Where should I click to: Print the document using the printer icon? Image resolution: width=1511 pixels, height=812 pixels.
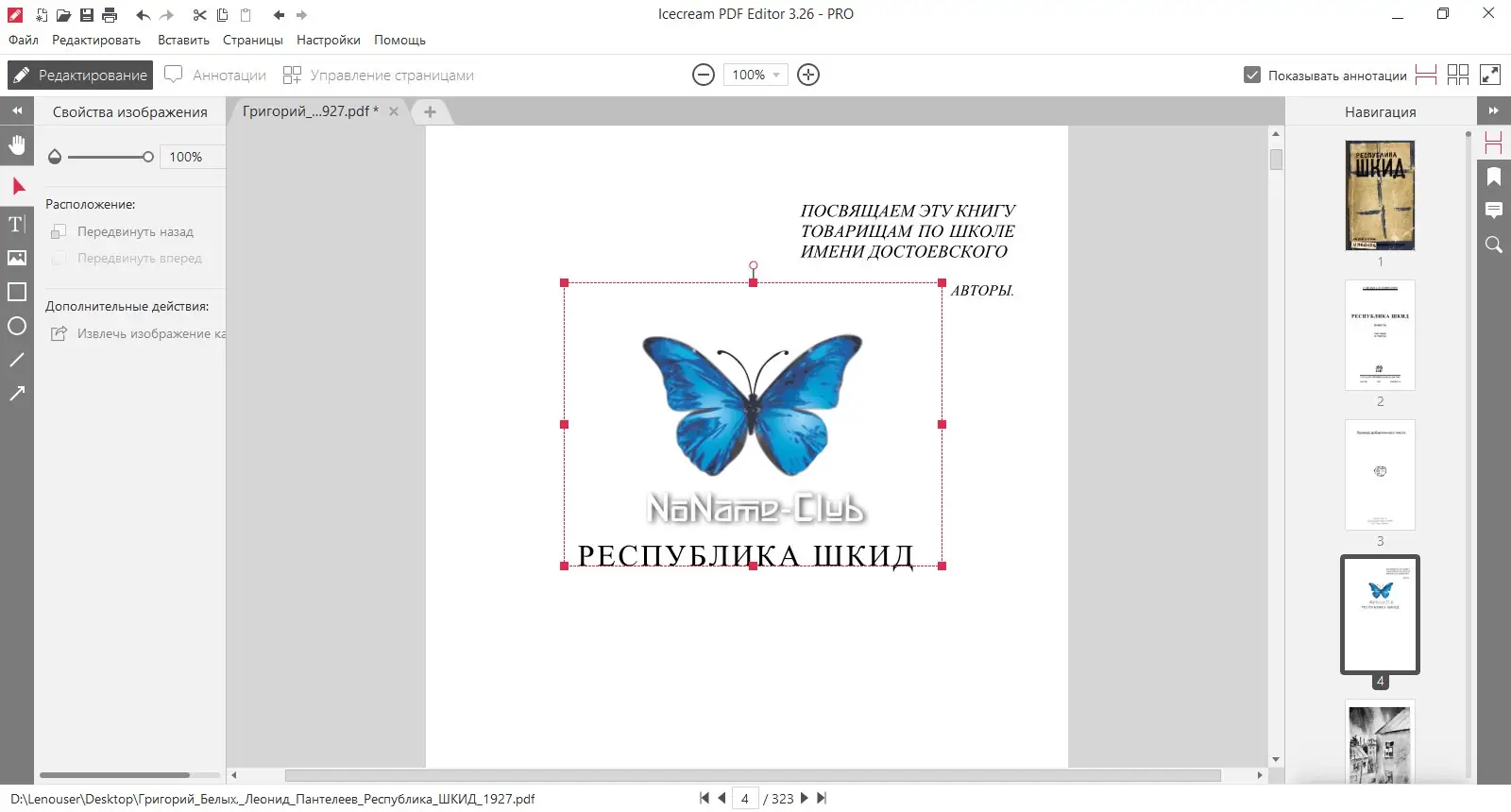(x=110, y=15)
